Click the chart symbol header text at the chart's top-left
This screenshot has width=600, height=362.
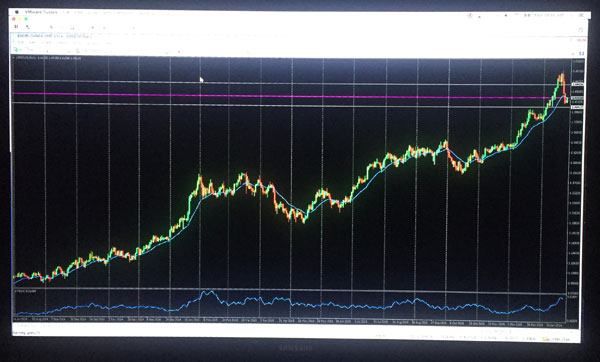pyautogui.click(x=48, y=58)
